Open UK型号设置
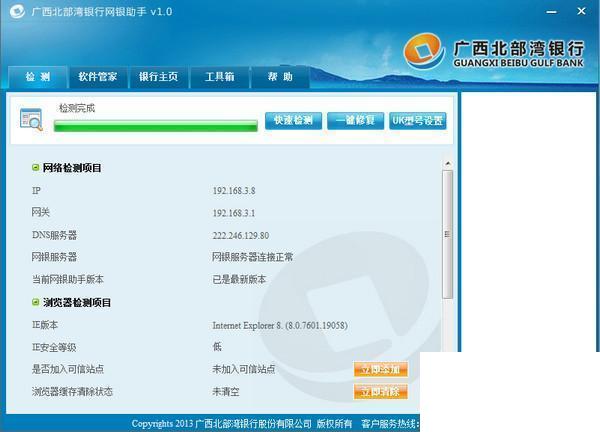600x432 pixels. point(417,121)
